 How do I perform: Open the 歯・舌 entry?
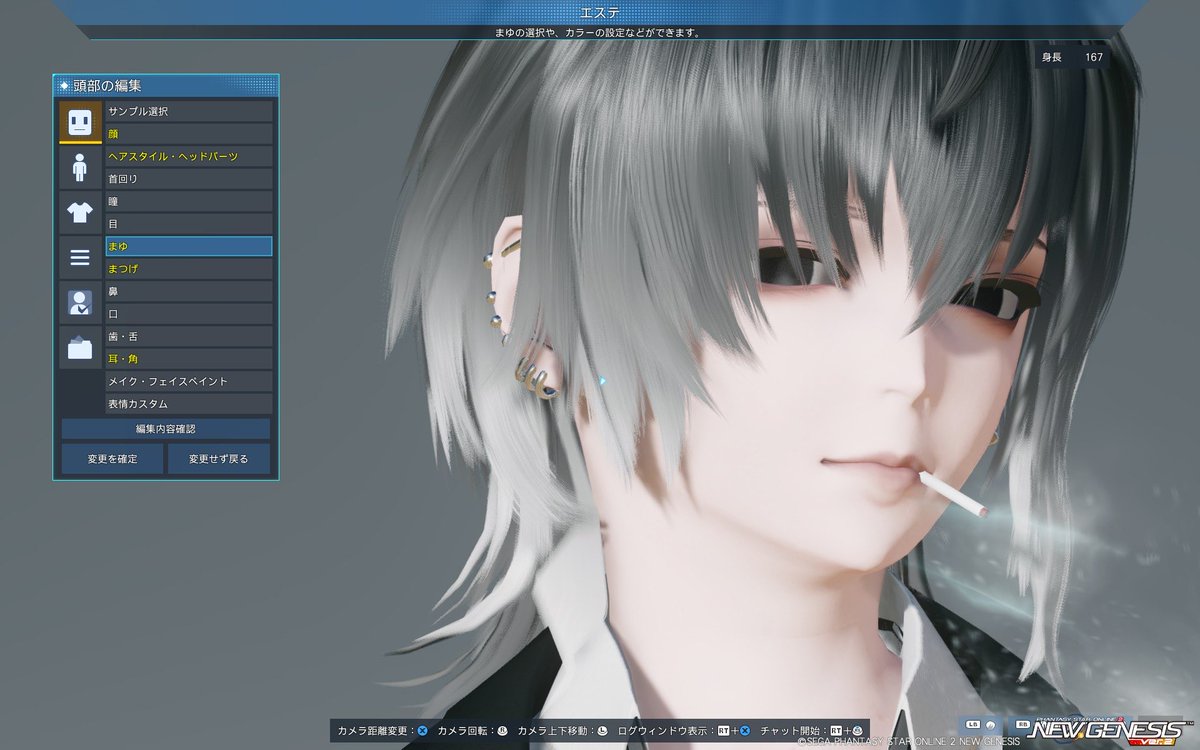(x=189, y=336)
